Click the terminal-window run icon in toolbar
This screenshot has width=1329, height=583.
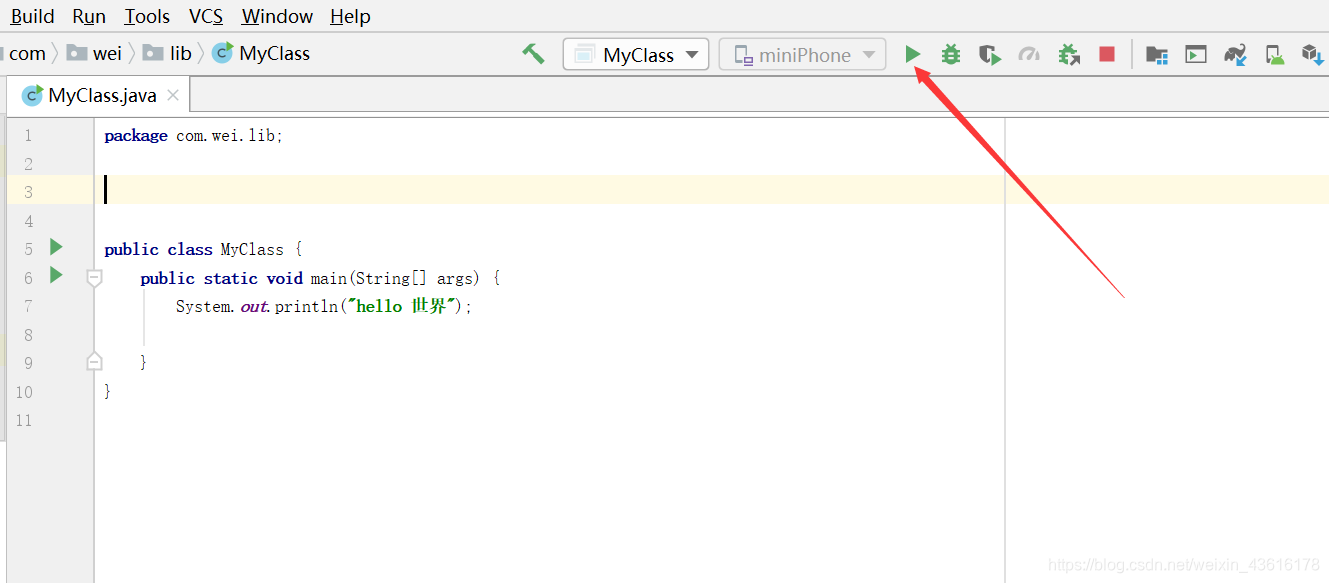(1196, 54)
